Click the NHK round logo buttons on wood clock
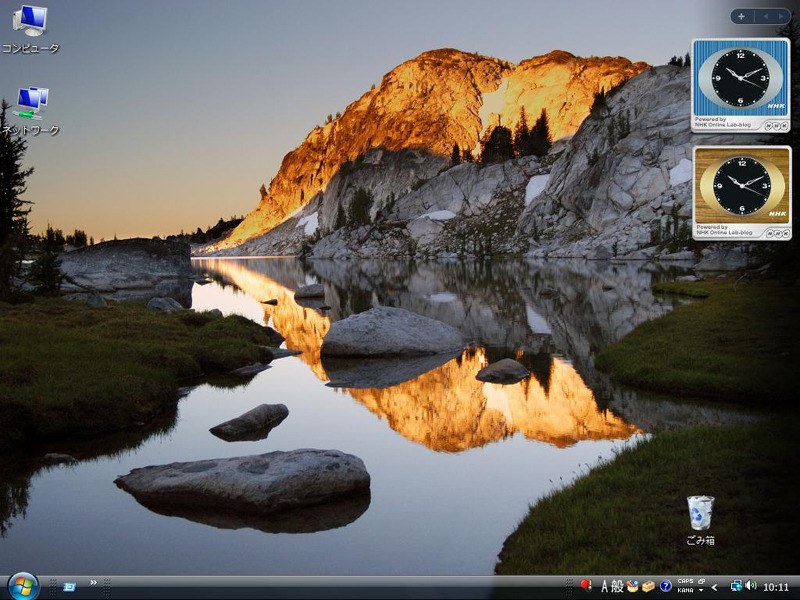 [x=777, y=233]
